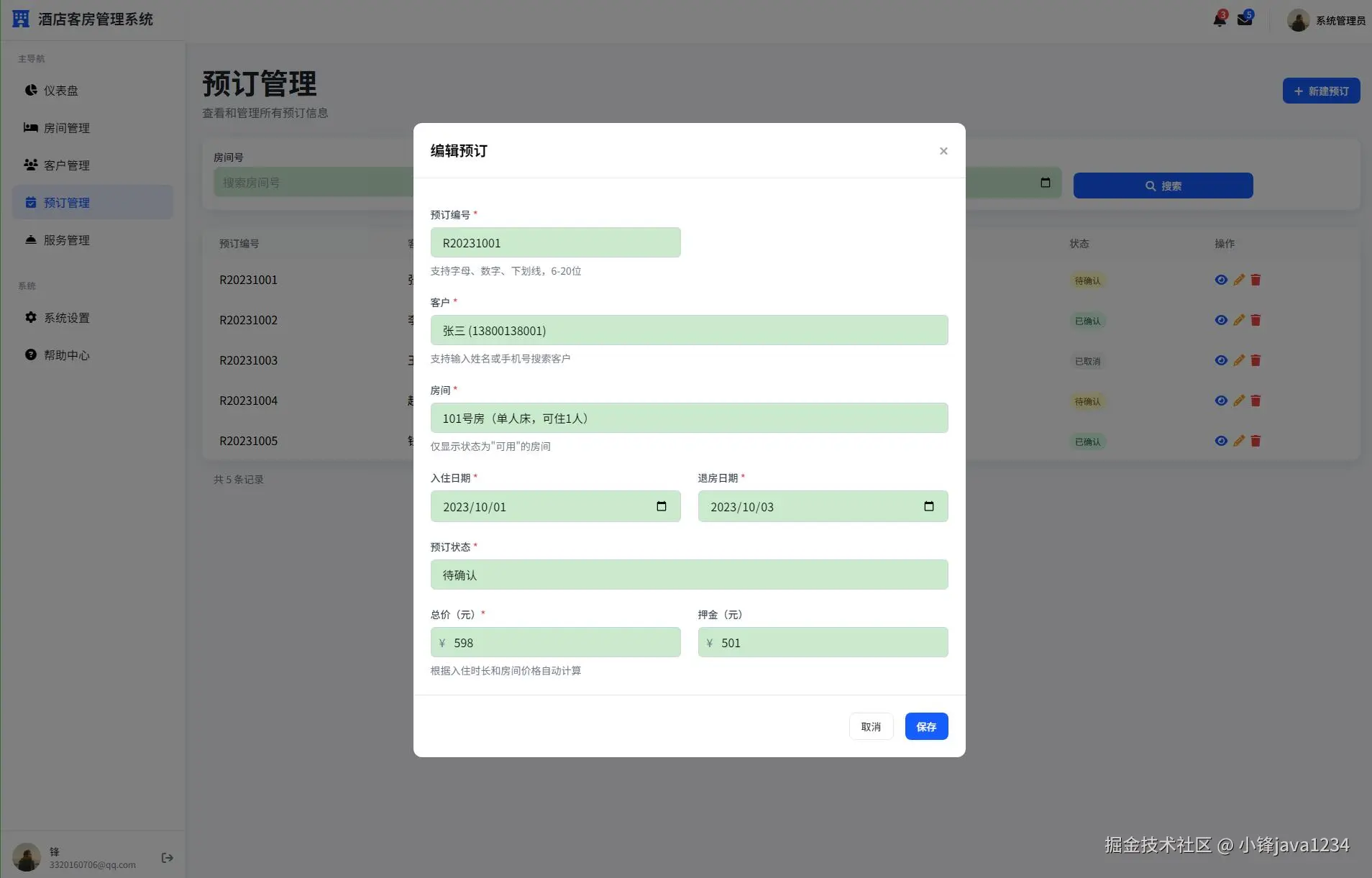This screenshot has height=878, width=1372.
Task: Click the 新建预订 button
Action: [x=1321, y=91]
